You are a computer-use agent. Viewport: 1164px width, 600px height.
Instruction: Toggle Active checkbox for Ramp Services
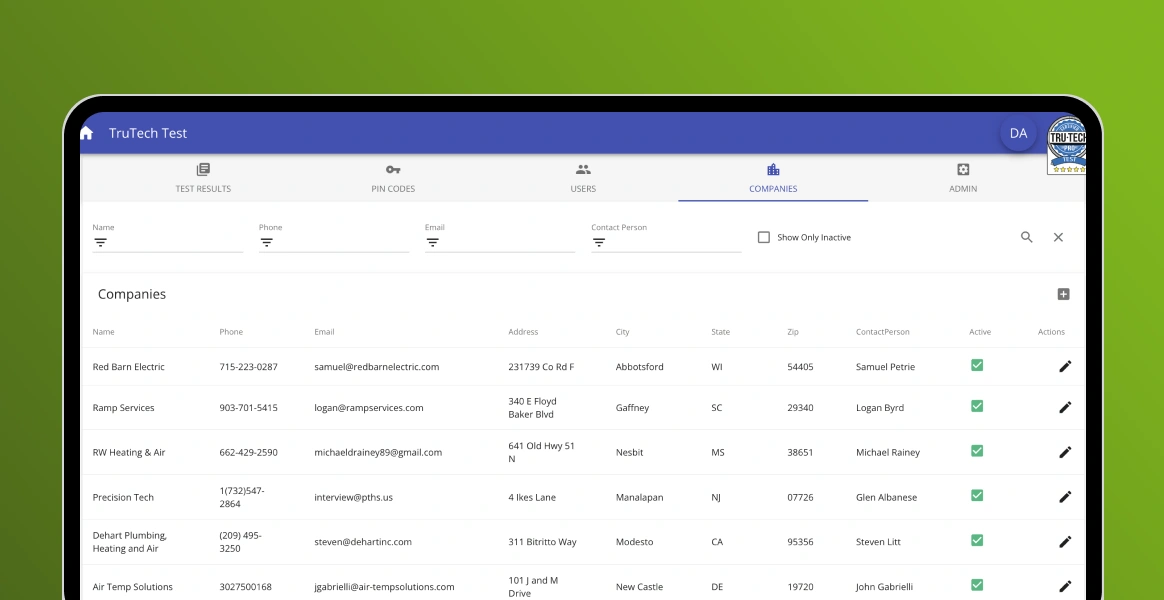click(977, 406)
